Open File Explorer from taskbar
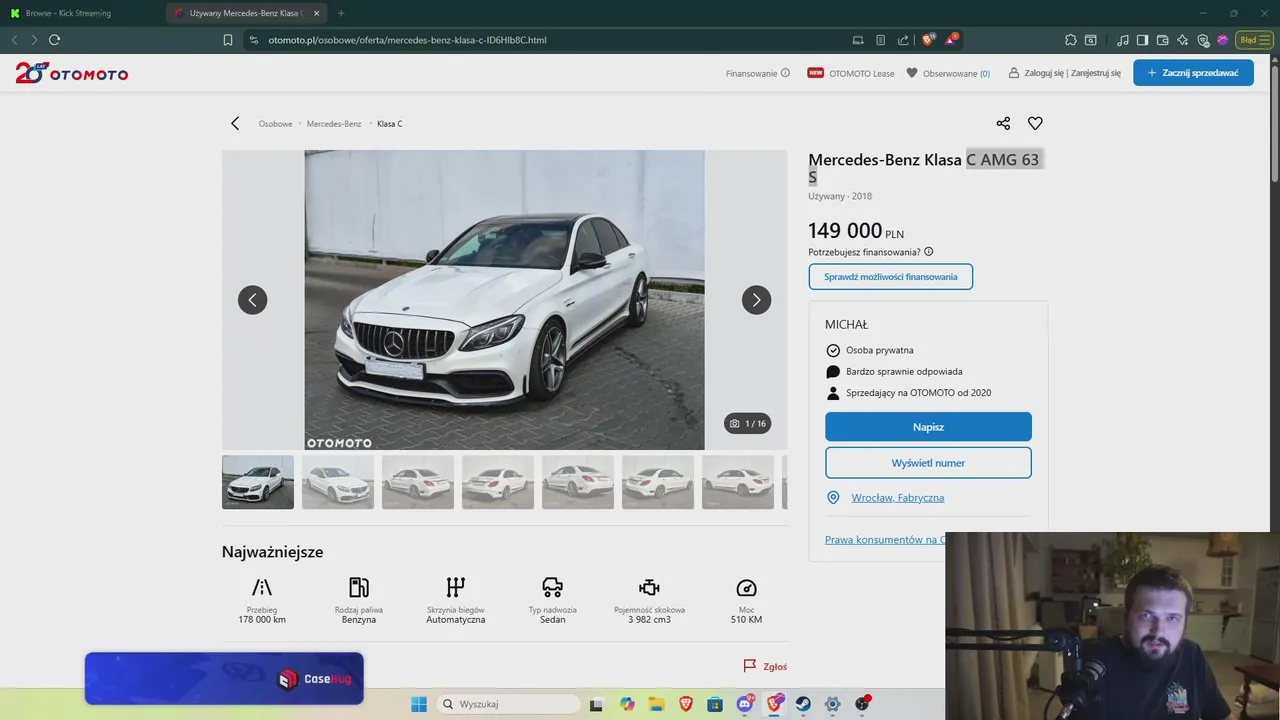1280x720 pixels. (x=656, y=704)
